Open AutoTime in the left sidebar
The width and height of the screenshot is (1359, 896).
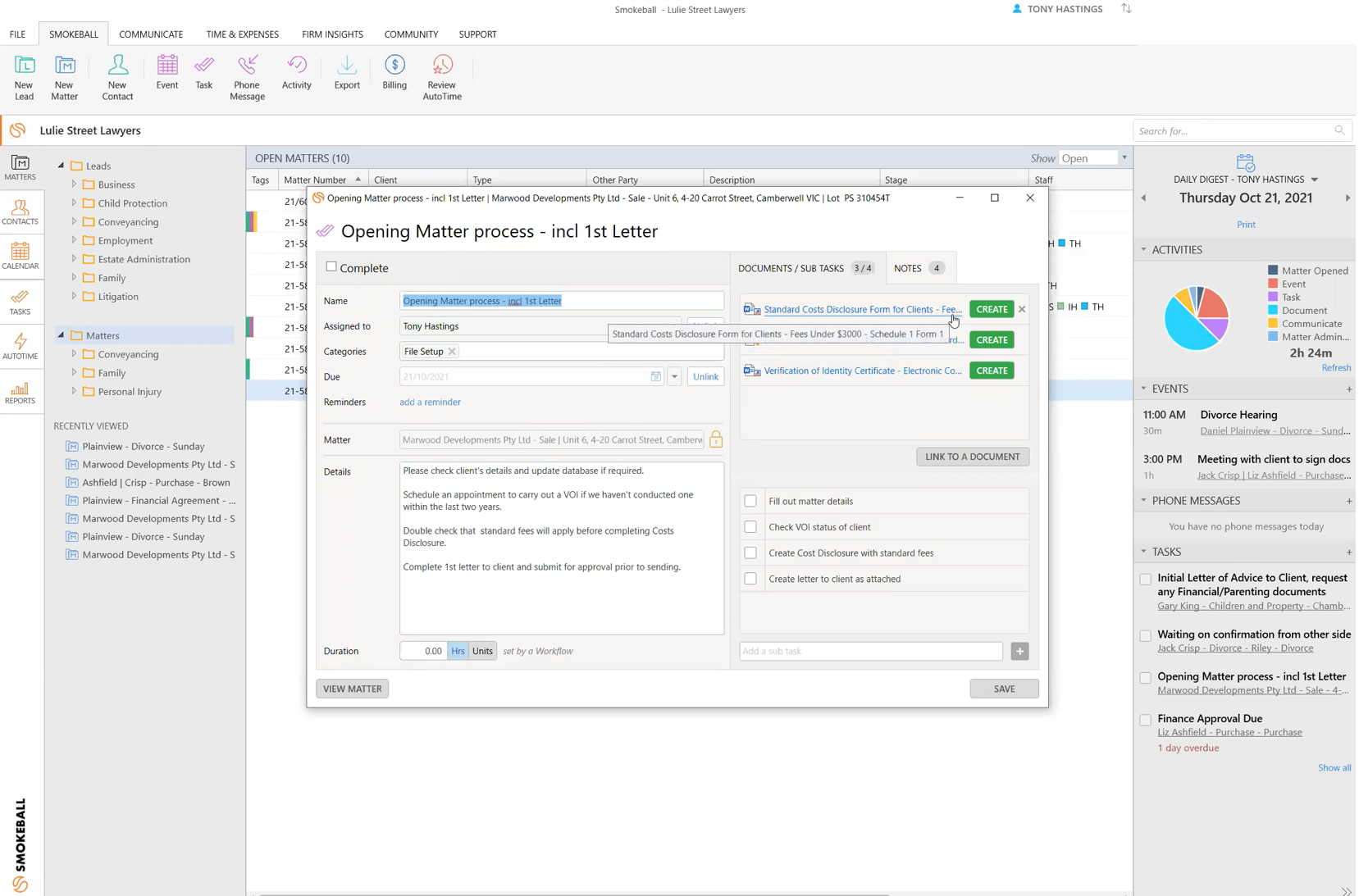click(x=21, y=347)
